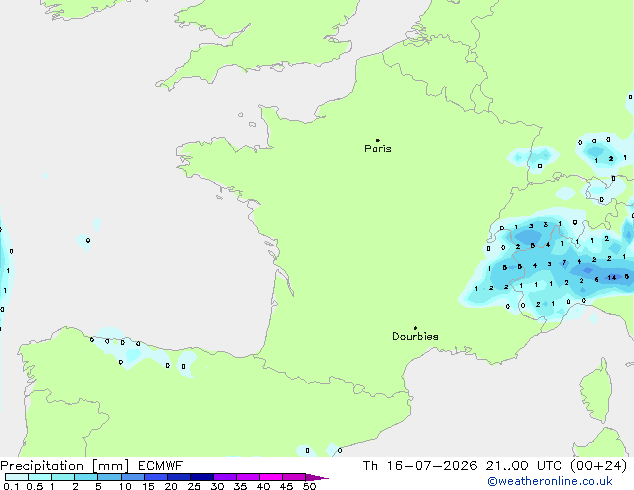
Task: Click the legend label '50'
Action: pyautogui.click(x=309, y=486)
